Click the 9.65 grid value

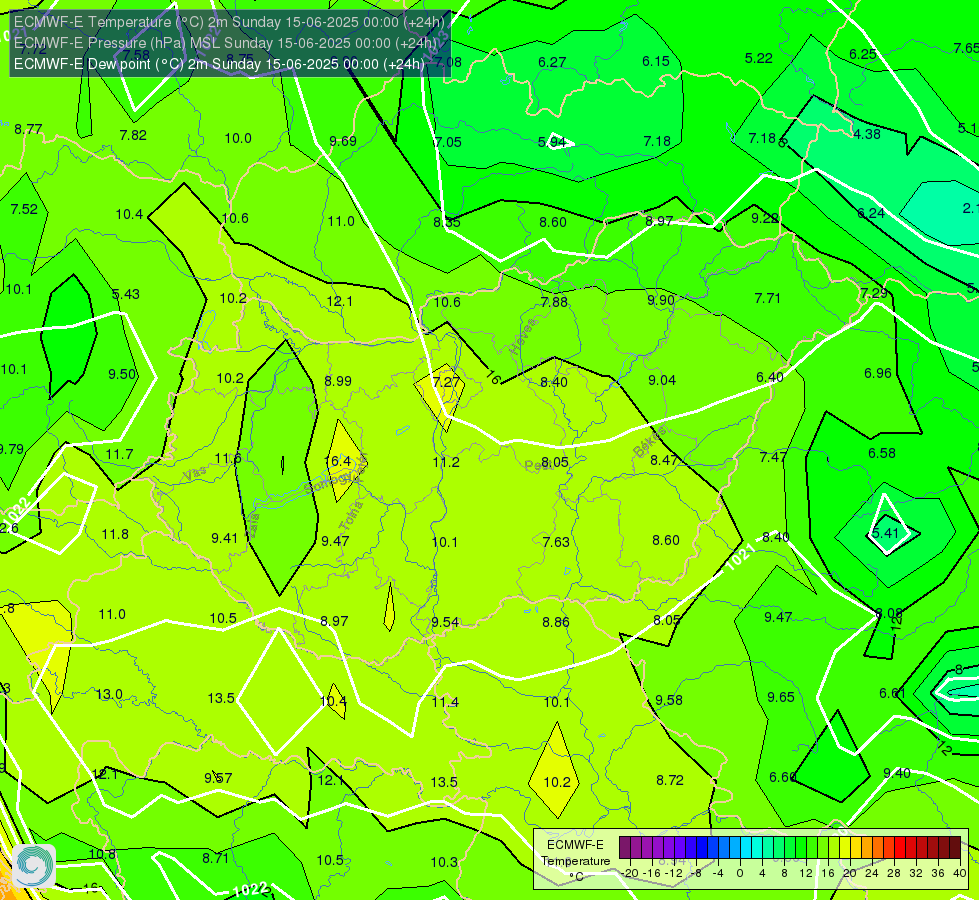click(x=780, y=697)
